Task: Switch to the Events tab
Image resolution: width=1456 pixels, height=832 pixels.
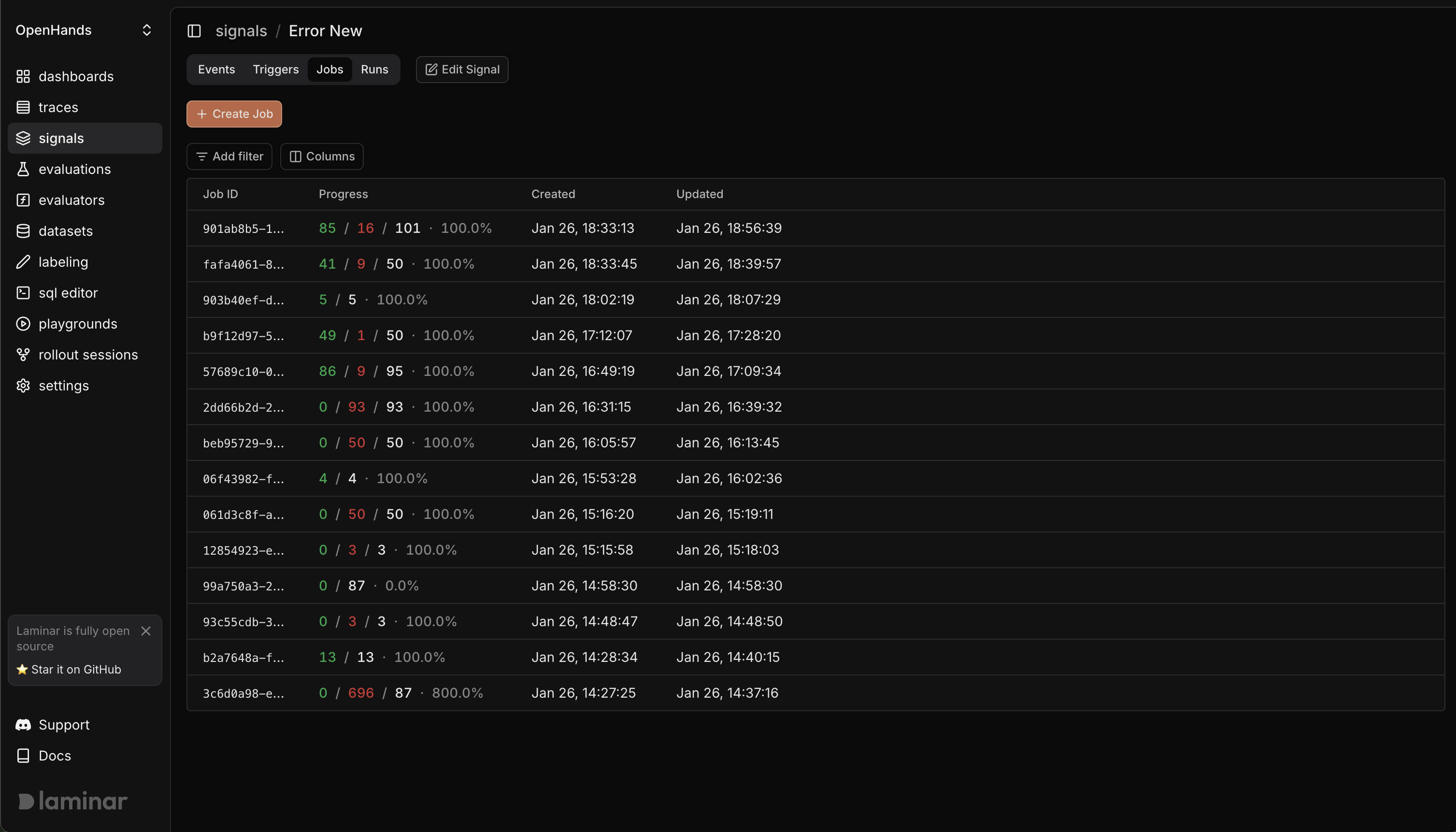Action: 216,70
